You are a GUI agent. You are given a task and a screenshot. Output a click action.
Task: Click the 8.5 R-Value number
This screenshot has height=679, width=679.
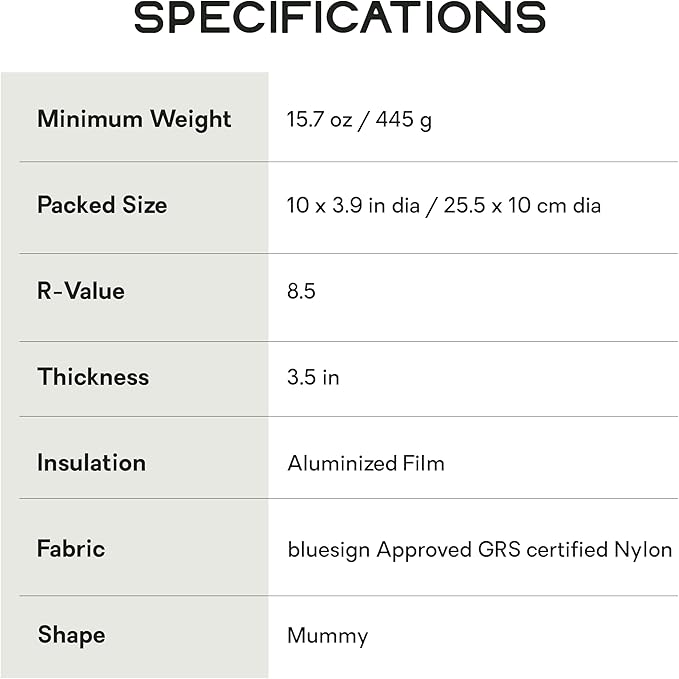click(301, 292)
